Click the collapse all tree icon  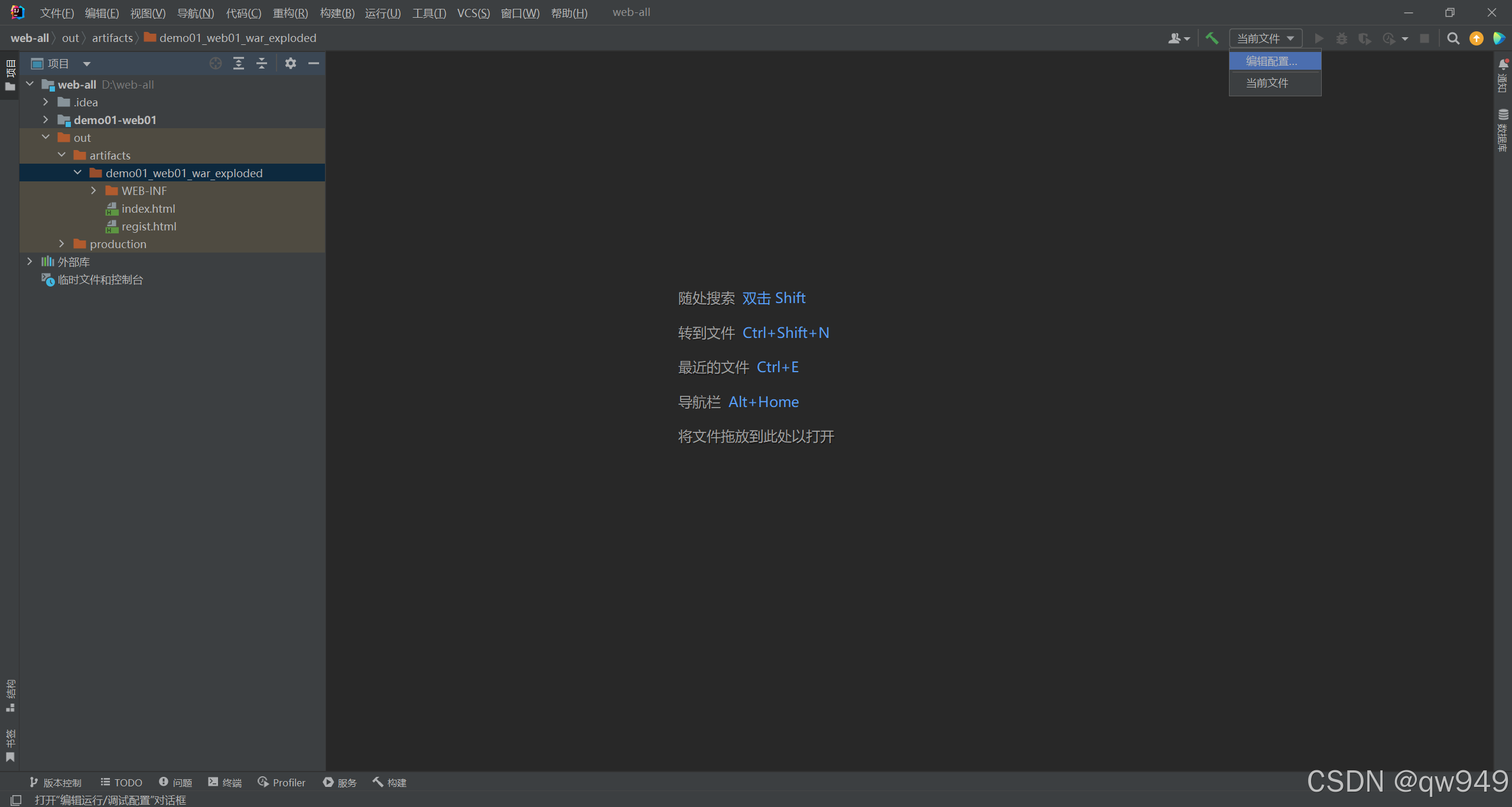pyautogui.click(x=262, y=63)
